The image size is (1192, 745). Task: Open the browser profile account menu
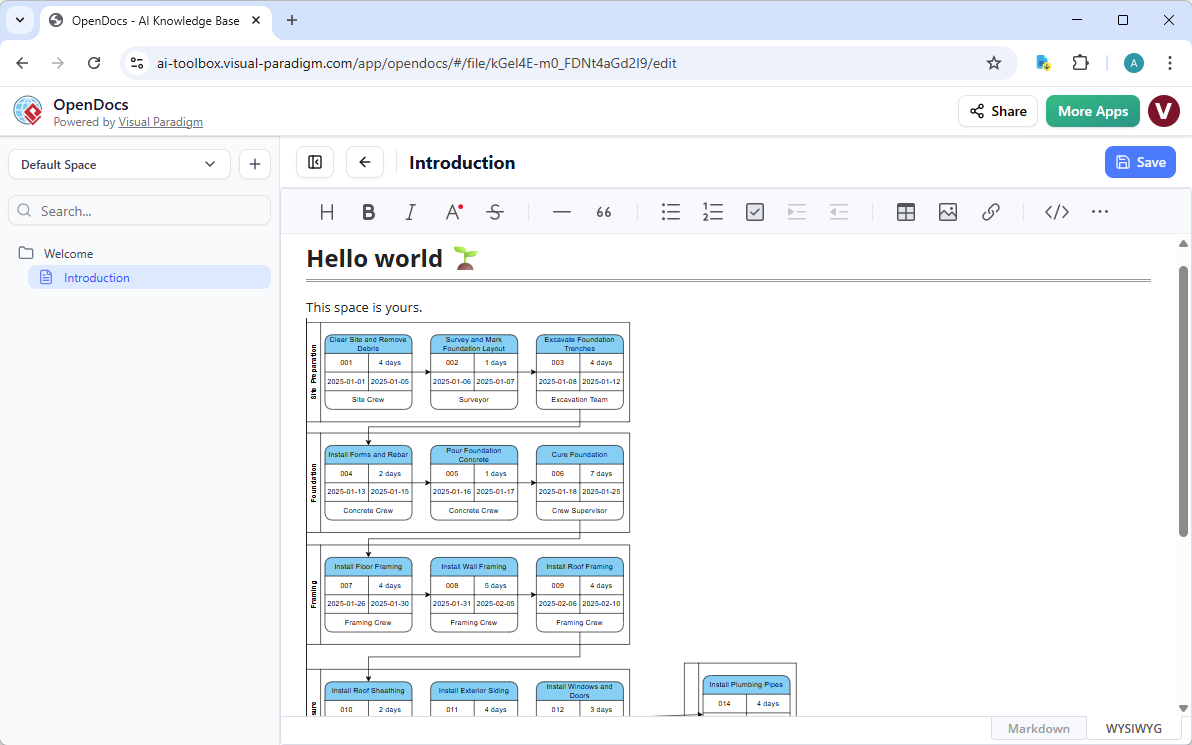[x=1133, y=62]
